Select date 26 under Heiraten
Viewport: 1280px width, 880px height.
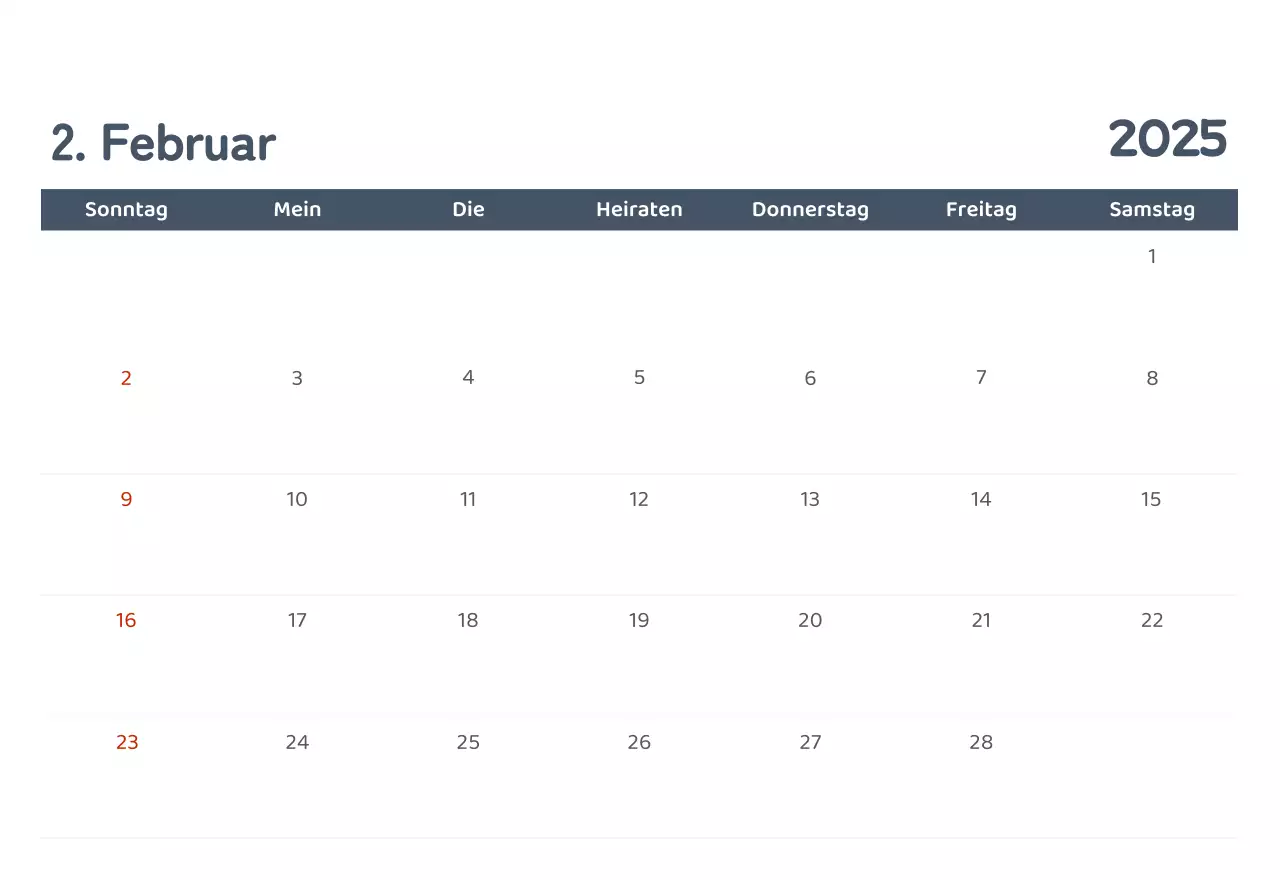tap(639, 743)
